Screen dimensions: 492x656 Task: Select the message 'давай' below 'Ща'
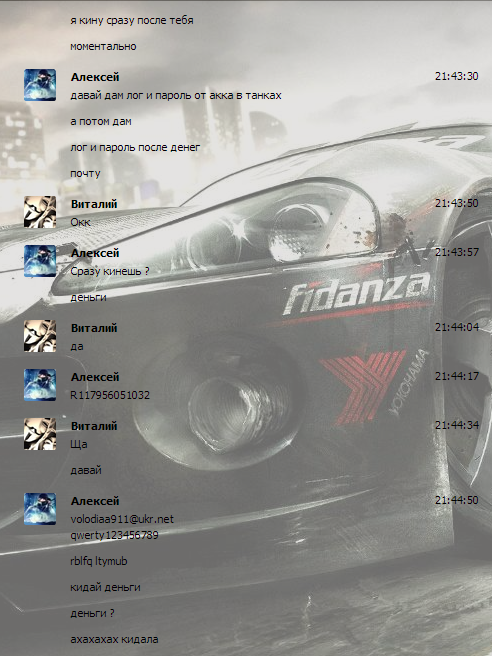click(x=86, y=470)
